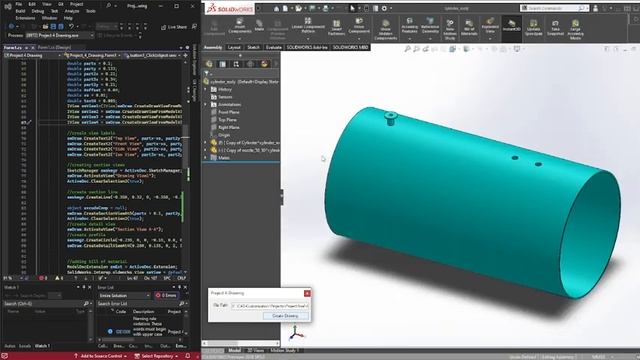Open FeatureManager design tree tab icon
The width and height of the screenshot is (640, 360).
click(x=209, y=64)
